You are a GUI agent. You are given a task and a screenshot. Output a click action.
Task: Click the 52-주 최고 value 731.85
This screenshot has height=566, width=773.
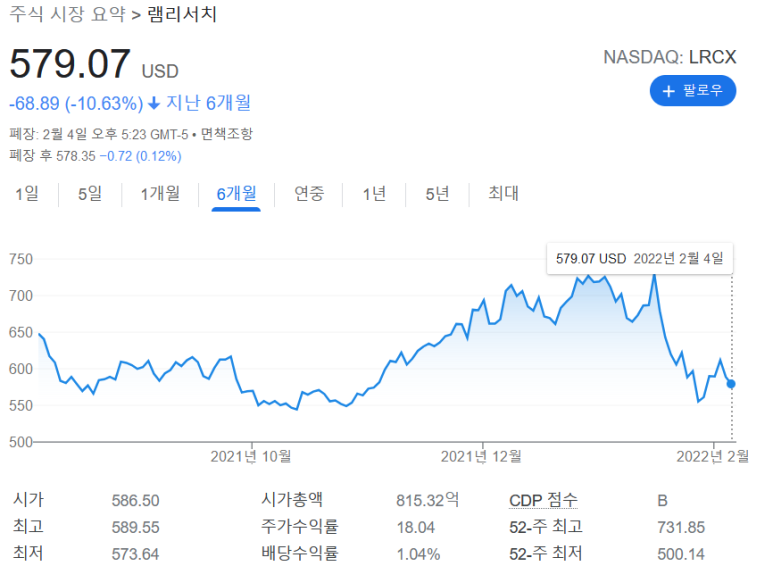[x=681, y=528]
